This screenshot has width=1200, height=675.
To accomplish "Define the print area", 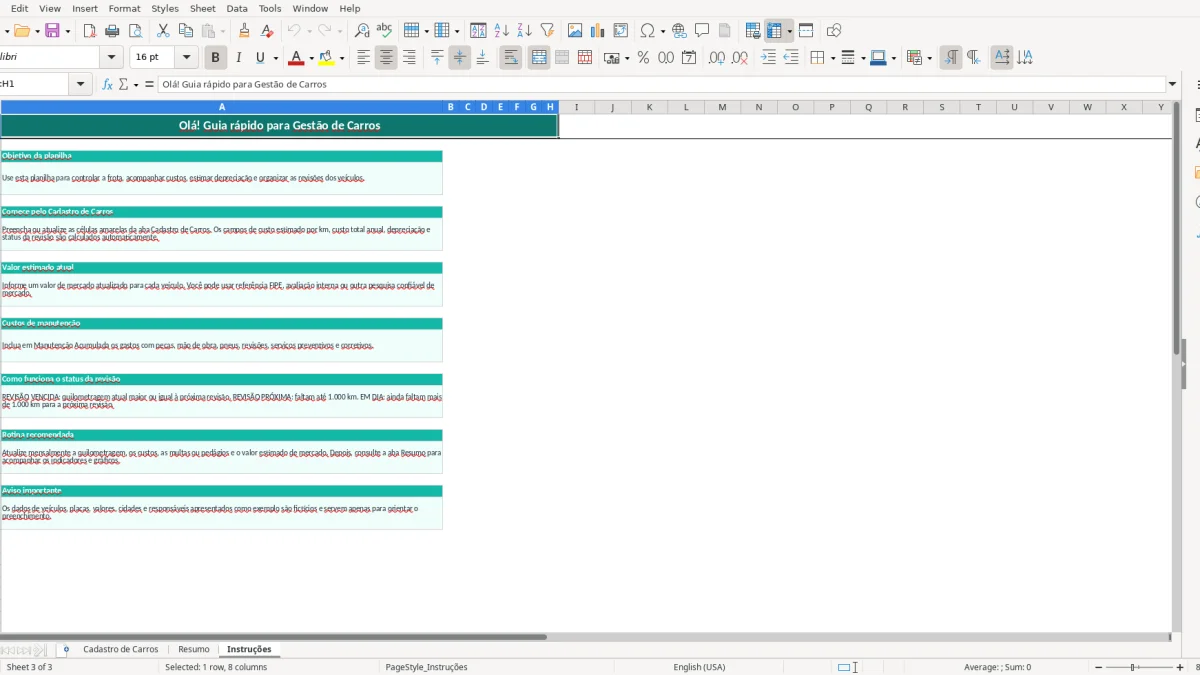I will (x=754, y=31).
